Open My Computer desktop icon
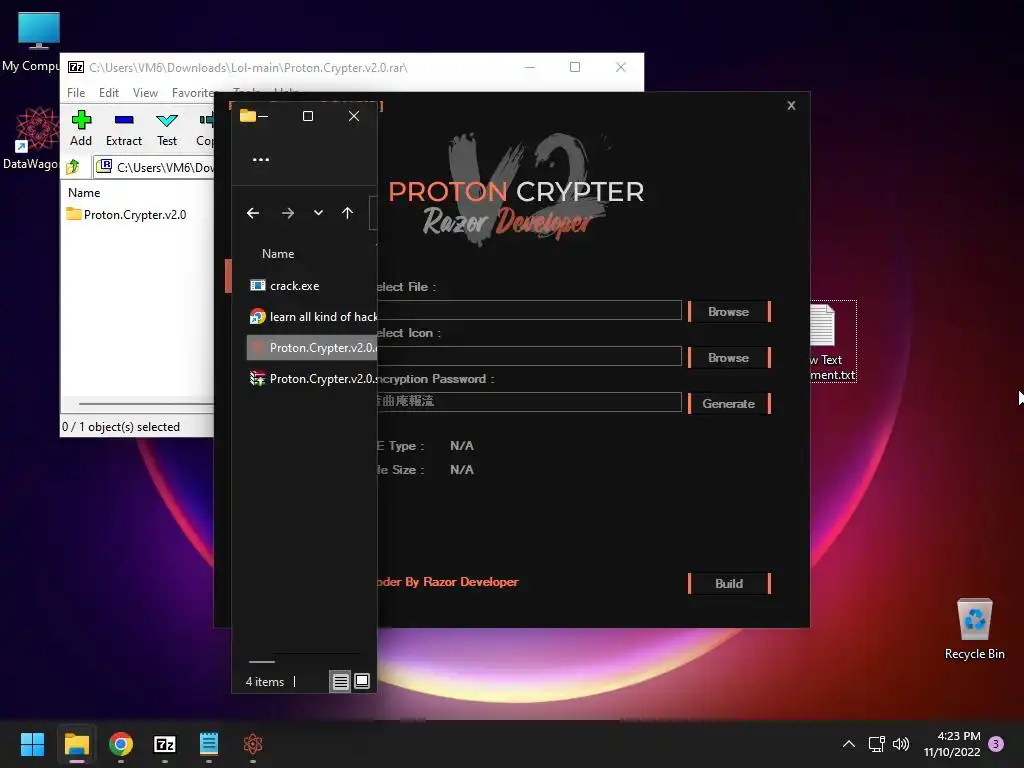The height and width of the screenshot is (768, 1024). click(x=31, y=42)
